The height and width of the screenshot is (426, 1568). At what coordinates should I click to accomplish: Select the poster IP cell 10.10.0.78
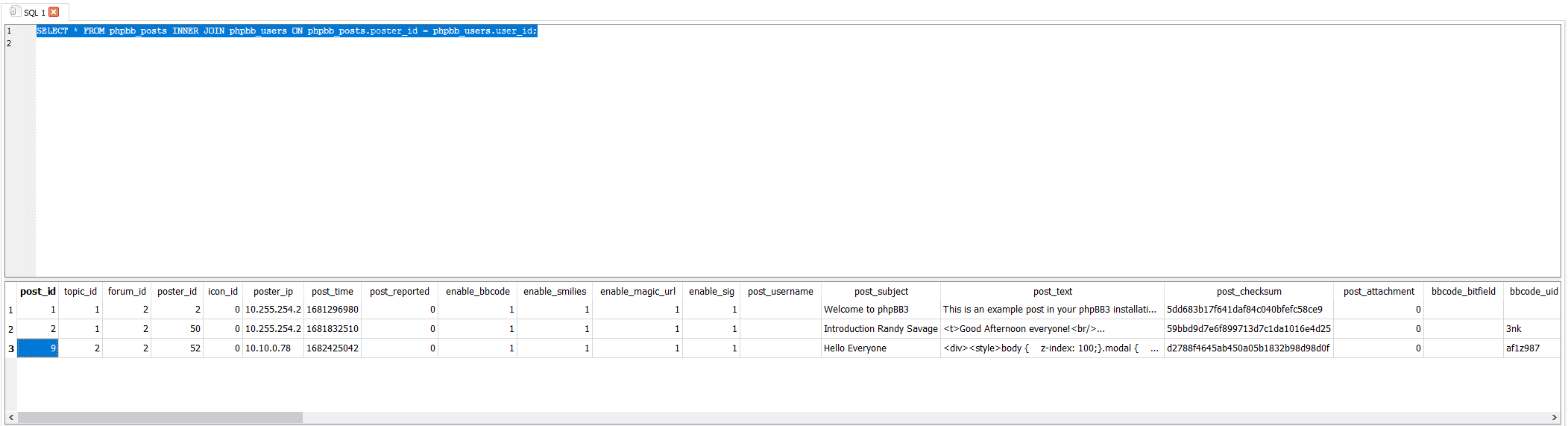coord(268,348)
